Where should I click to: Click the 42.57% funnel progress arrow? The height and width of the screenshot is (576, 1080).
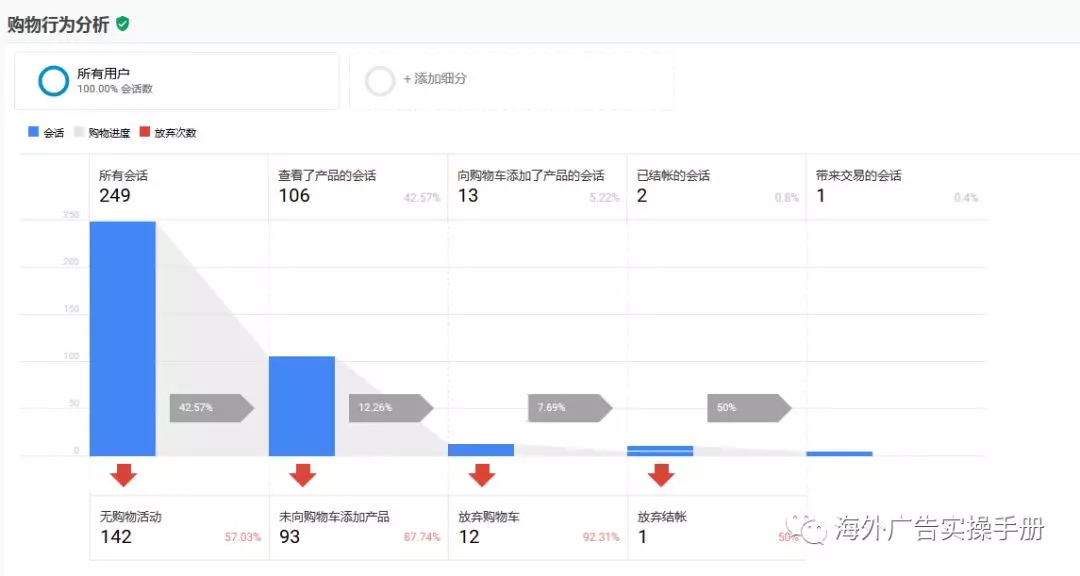pos(210,408)
